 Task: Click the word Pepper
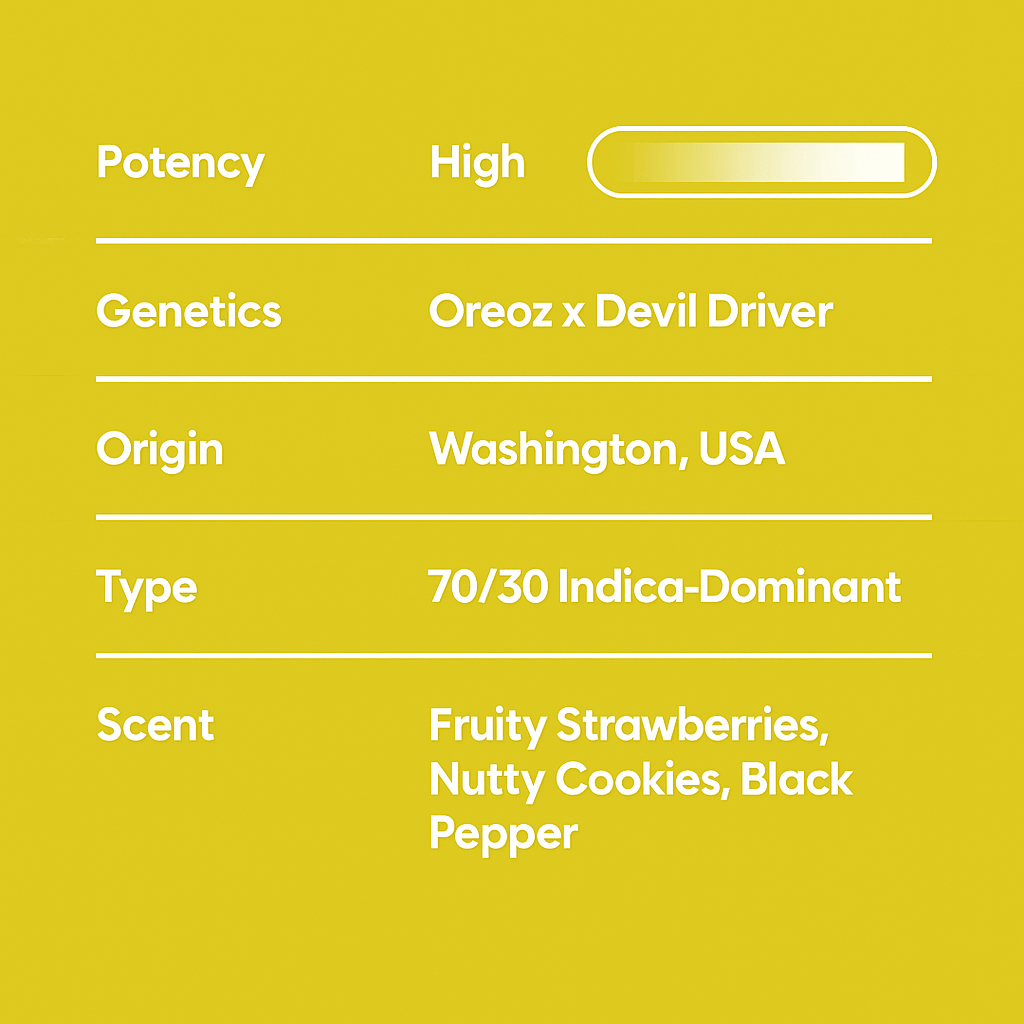click(x=503, y=832)
